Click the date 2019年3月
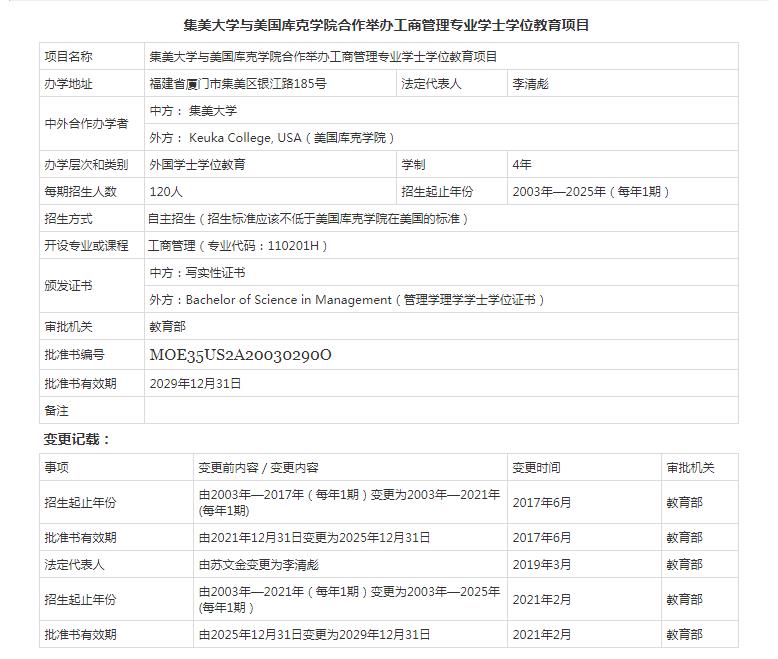This screenshot has width=778, height=659. (542, 564)
